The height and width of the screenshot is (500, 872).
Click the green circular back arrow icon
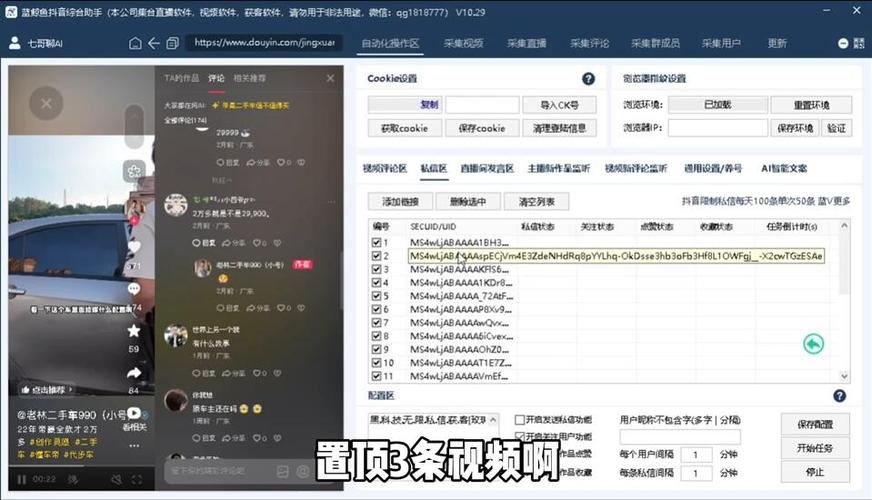(813, 344)
